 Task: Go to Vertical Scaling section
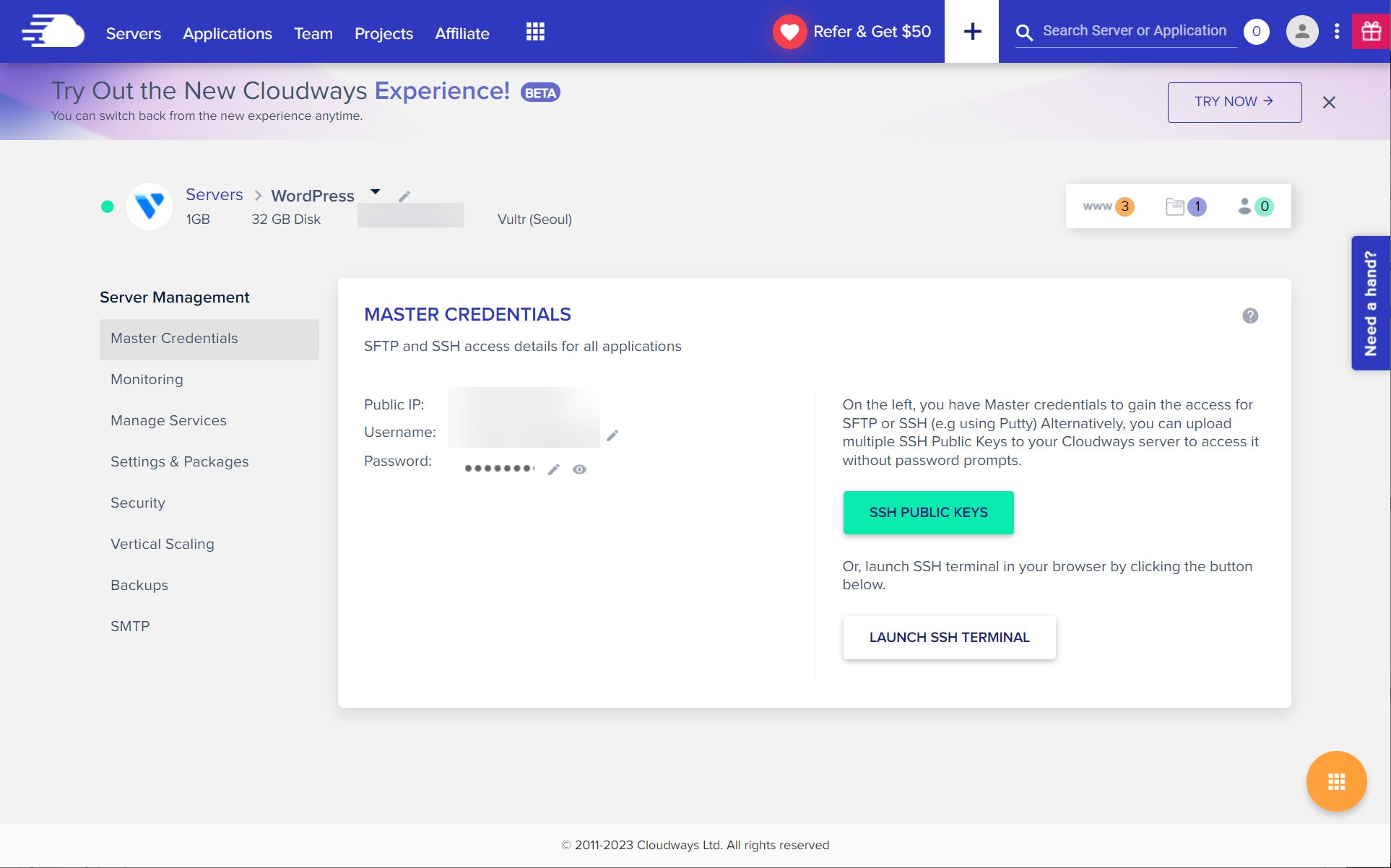[x=162, y=544]
